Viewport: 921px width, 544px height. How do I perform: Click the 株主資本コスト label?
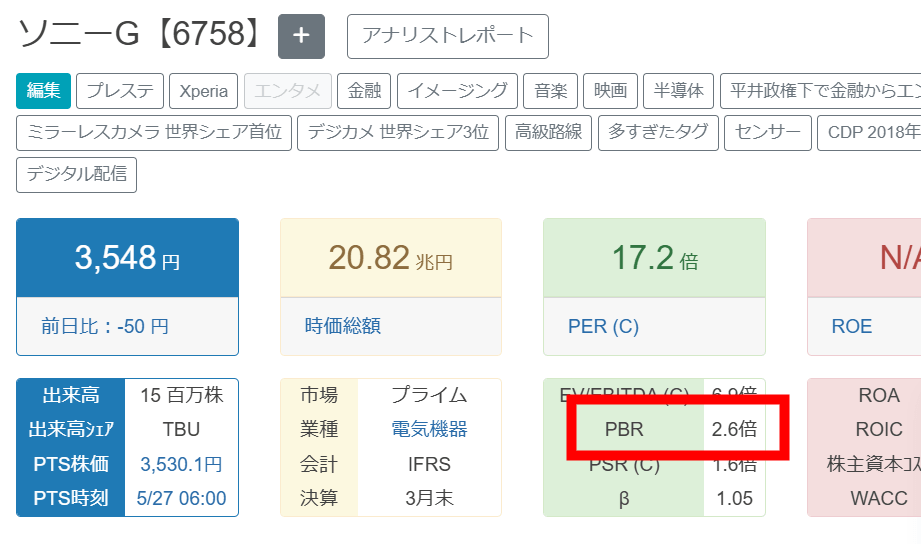pyautogui.click(x=874, y=464)
